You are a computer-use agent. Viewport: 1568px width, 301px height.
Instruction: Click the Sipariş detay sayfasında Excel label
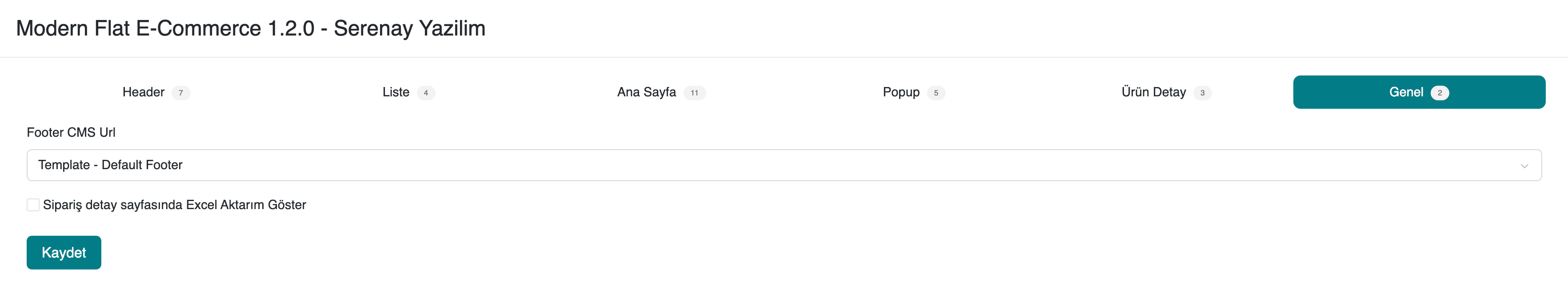(x=175, y=205)
